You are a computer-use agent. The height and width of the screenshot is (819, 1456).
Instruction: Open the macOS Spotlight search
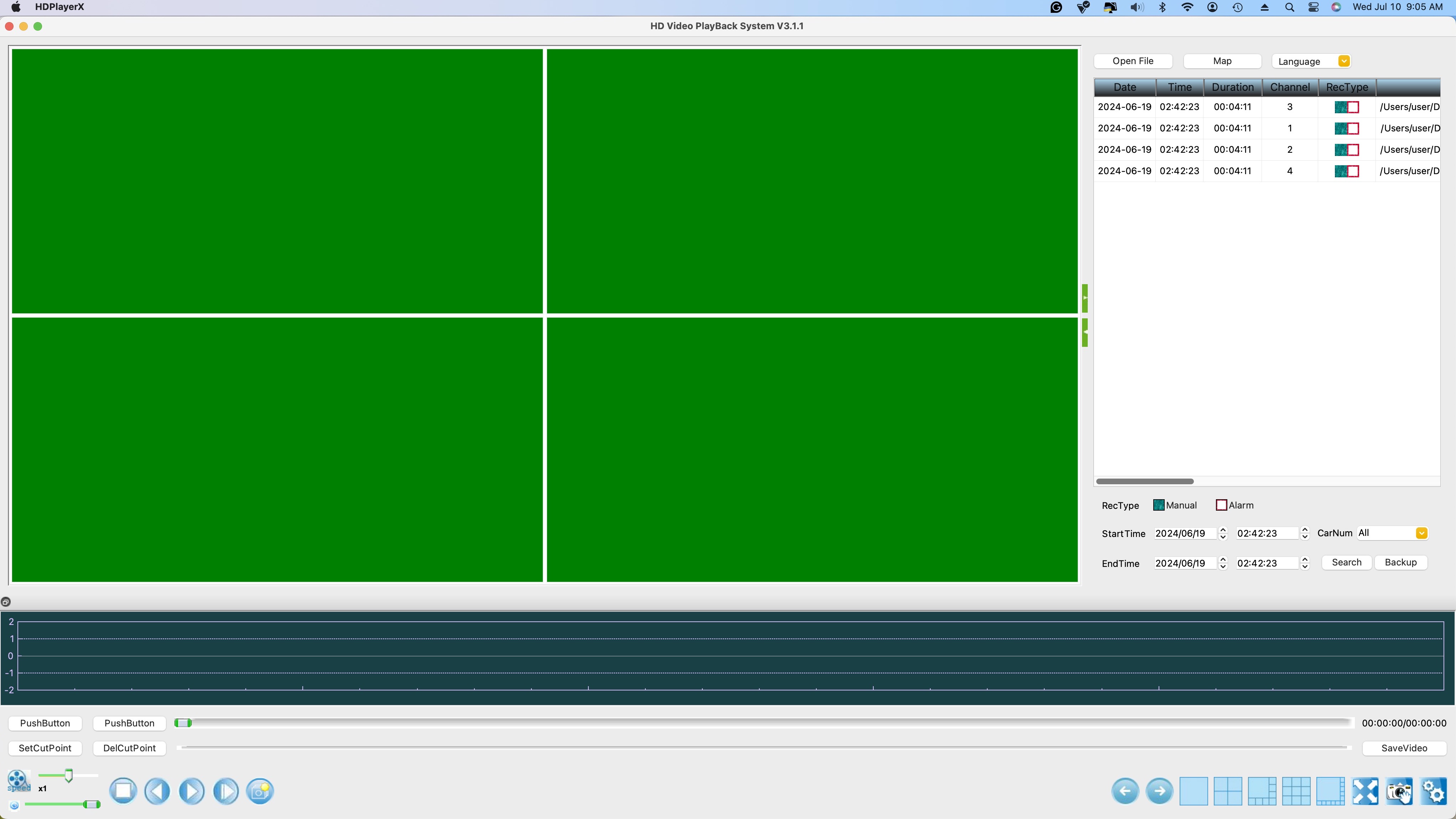tap(1289, 7)
